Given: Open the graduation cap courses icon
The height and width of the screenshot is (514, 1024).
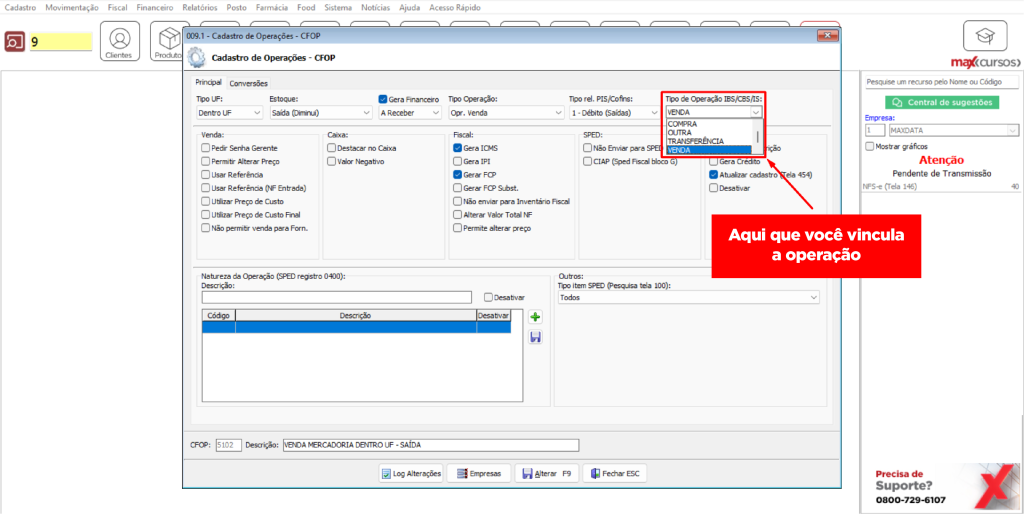Looking at the screenshot, I should tap(984, 39).
